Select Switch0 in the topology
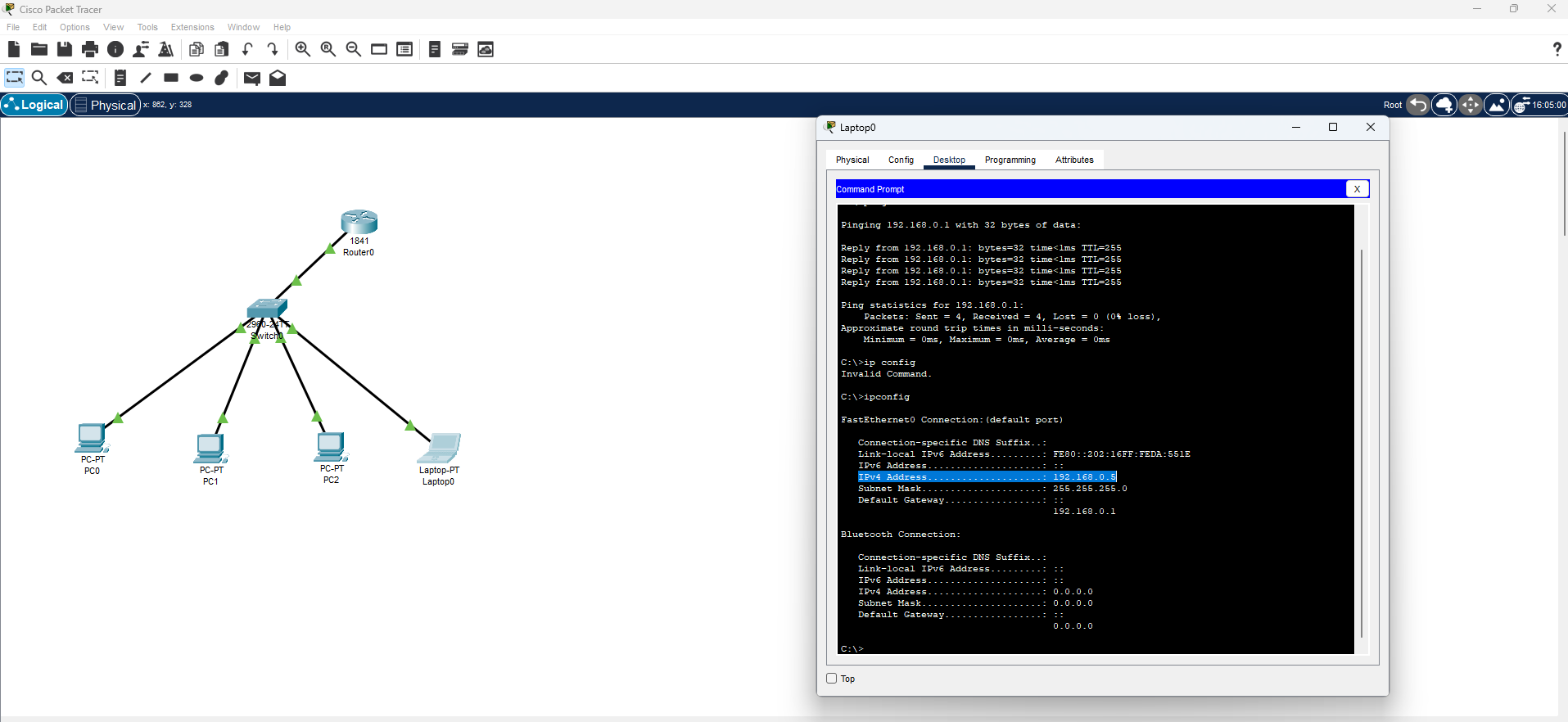1568x722 pixels. click(x=267, y=309)
